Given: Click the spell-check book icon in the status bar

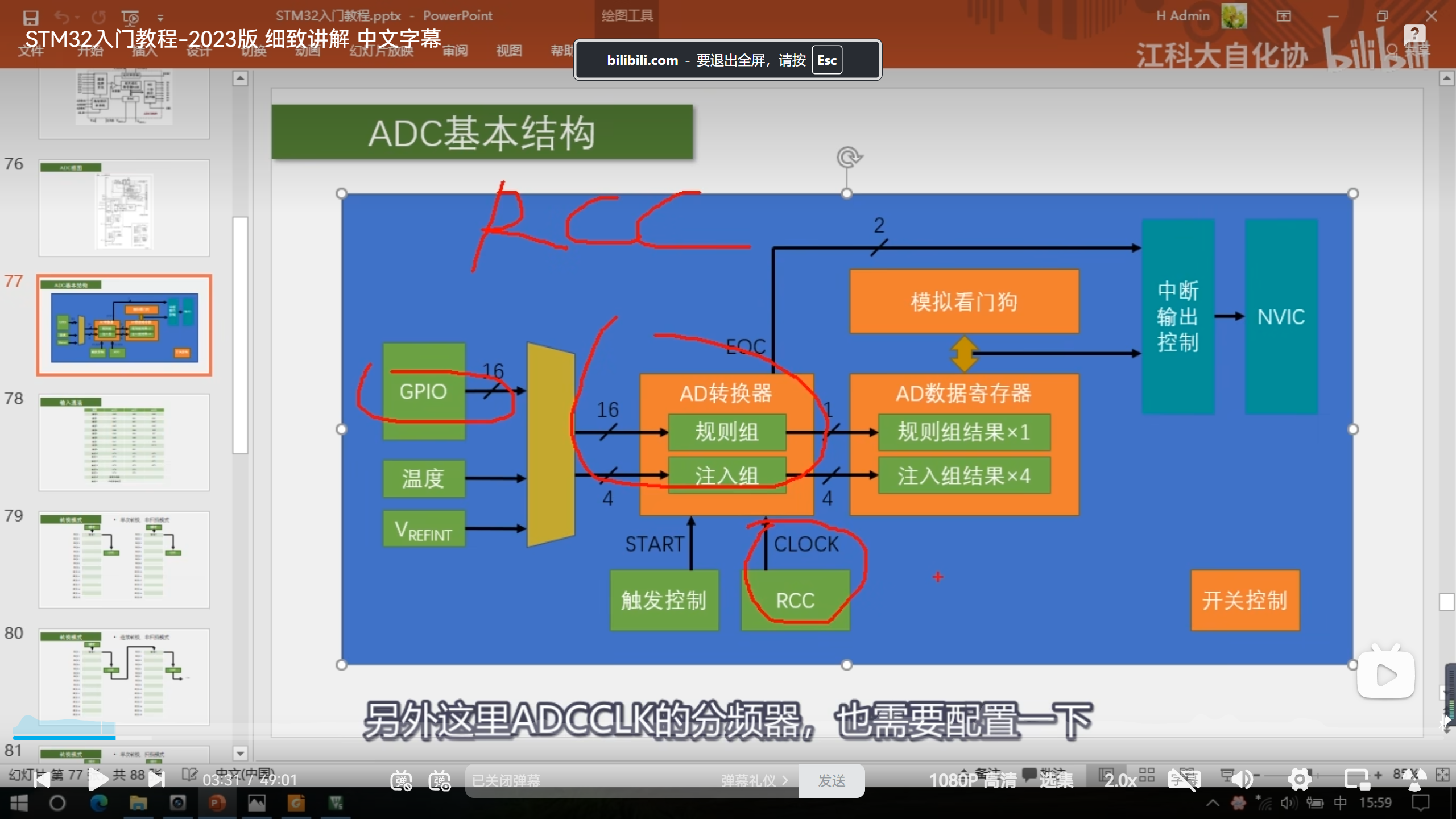Looking at the screenshot, I should click(189, 775).
